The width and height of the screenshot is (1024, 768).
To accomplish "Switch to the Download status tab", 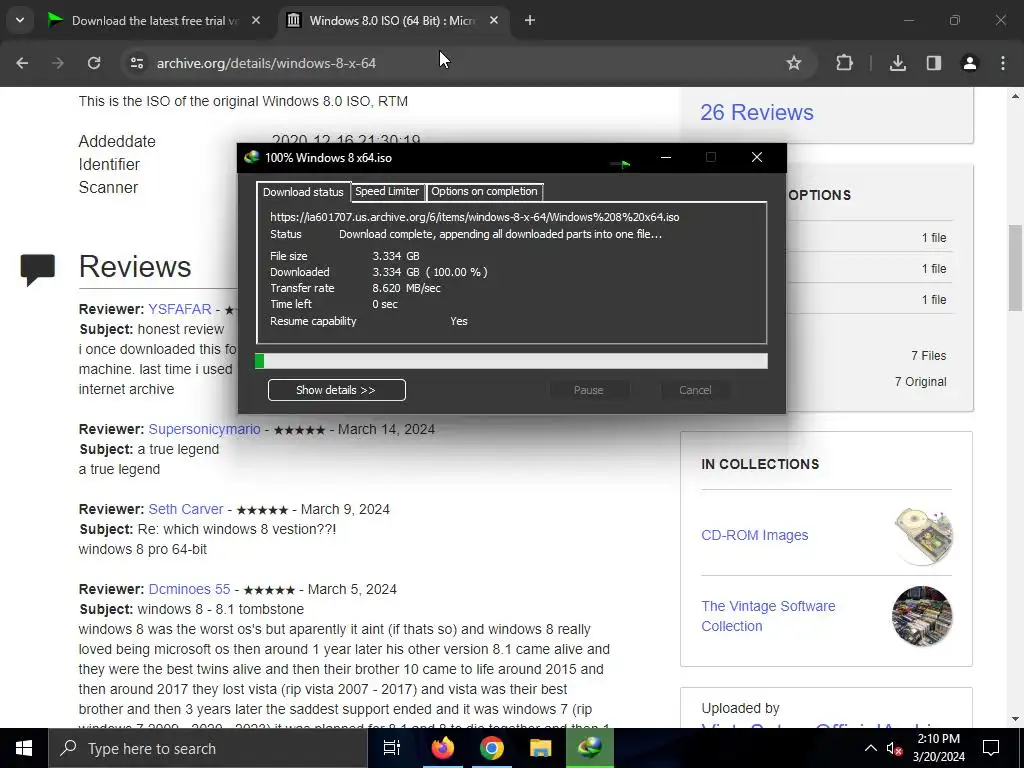I will [x=303, y=191].
